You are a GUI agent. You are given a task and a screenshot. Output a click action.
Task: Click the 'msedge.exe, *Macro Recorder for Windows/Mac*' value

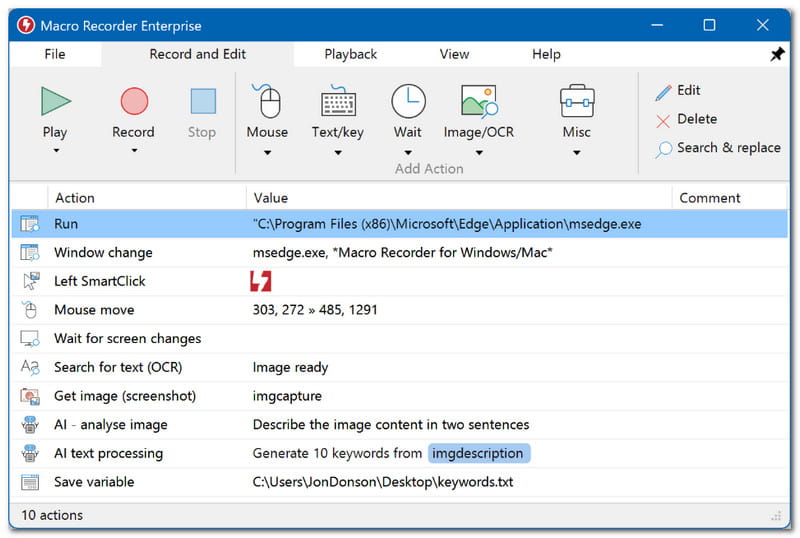(x=403, y=253)
